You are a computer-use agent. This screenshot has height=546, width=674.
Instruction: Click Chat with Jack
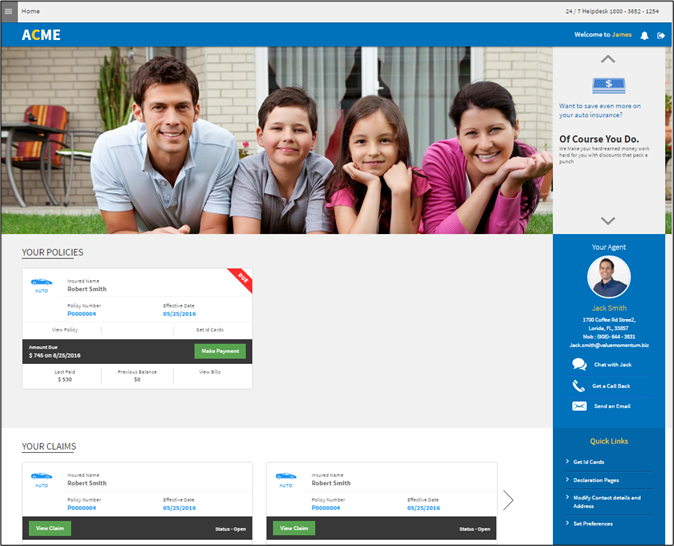point(613,365)
